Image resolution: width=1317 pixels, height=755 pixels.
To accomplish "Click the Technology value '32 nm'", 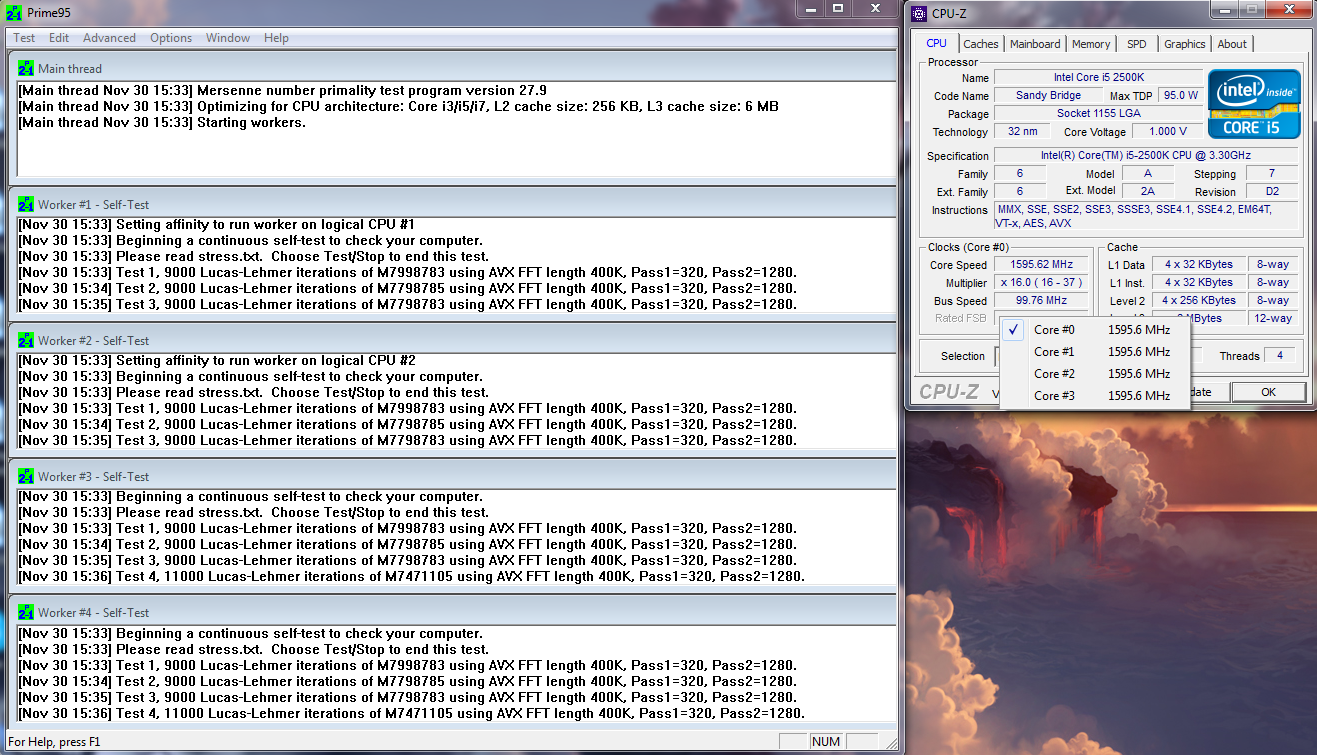I will coord(1022,132).
